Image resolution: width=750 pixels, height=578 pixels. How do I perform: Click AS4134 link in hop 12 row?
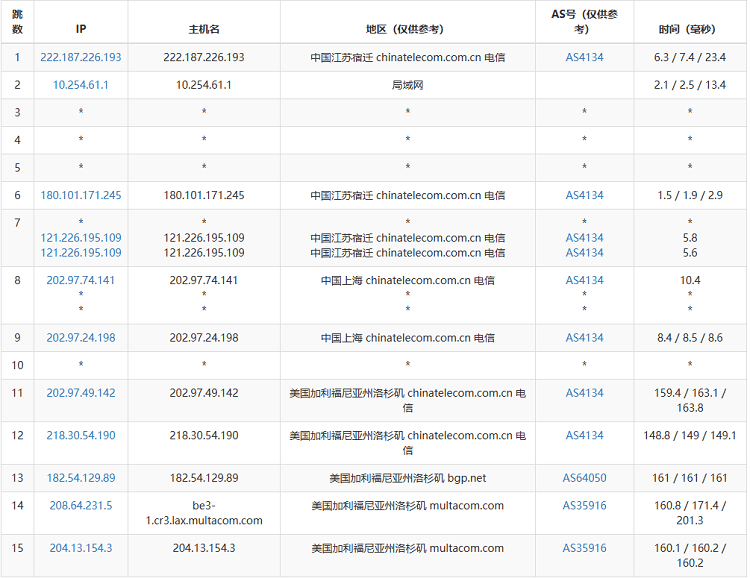click(x=585, y=435)
